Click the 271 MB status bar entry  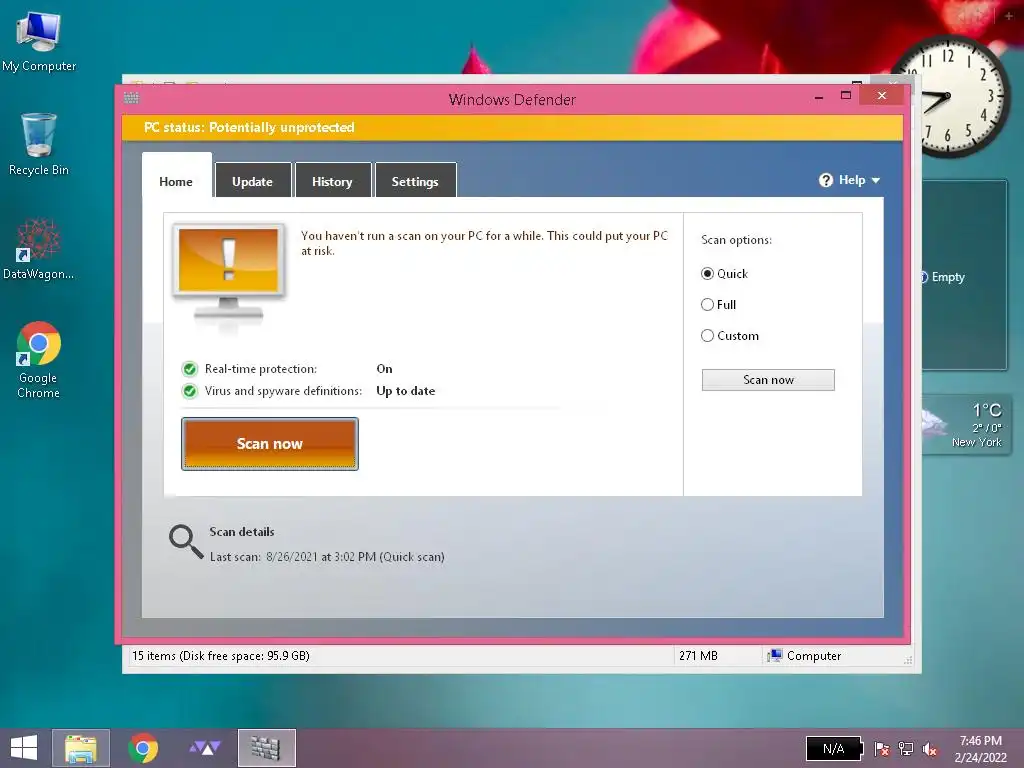coord(698,656)
